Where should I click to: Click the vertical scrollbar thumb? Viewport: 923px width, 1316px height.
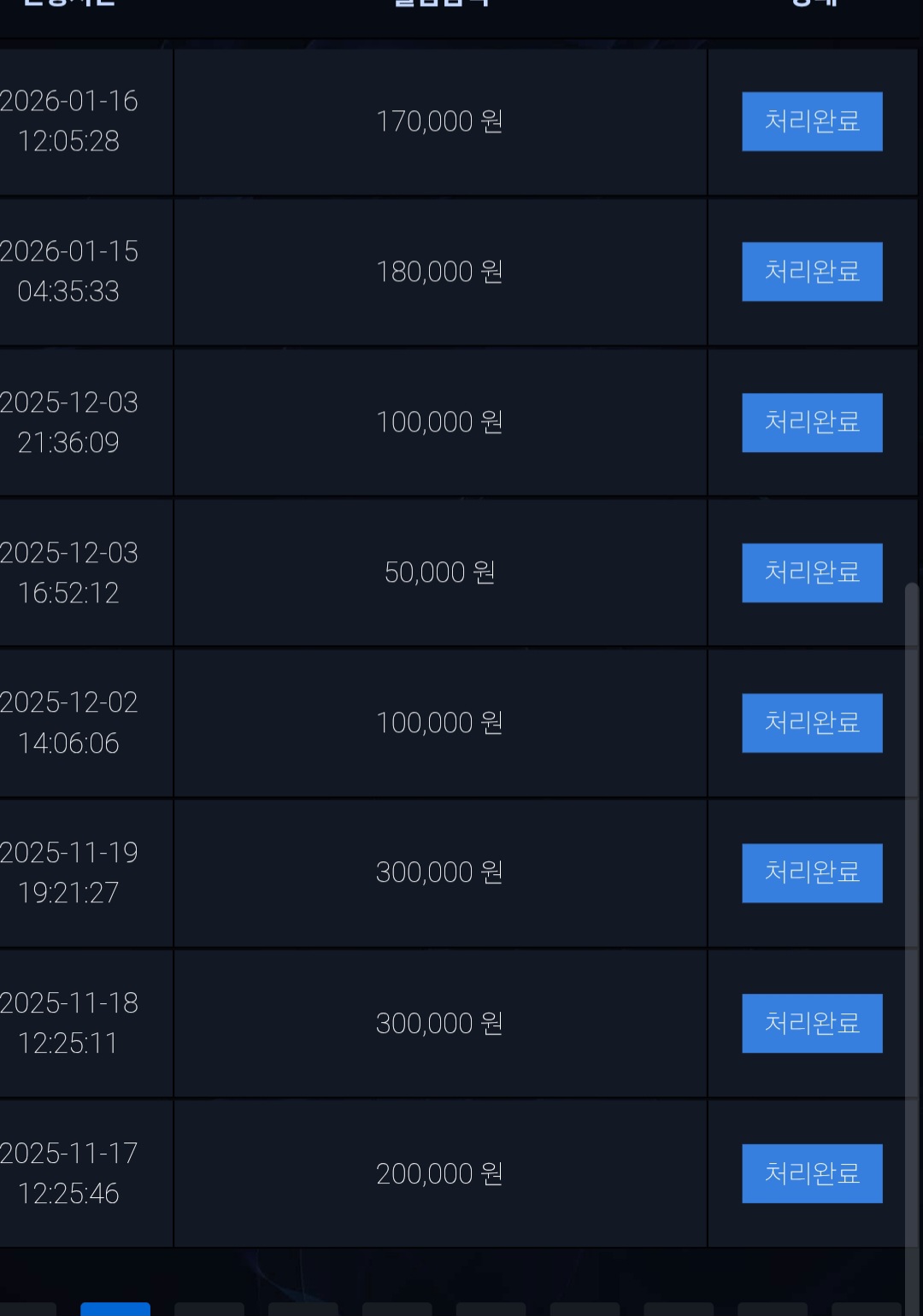[x=912, y=940]
